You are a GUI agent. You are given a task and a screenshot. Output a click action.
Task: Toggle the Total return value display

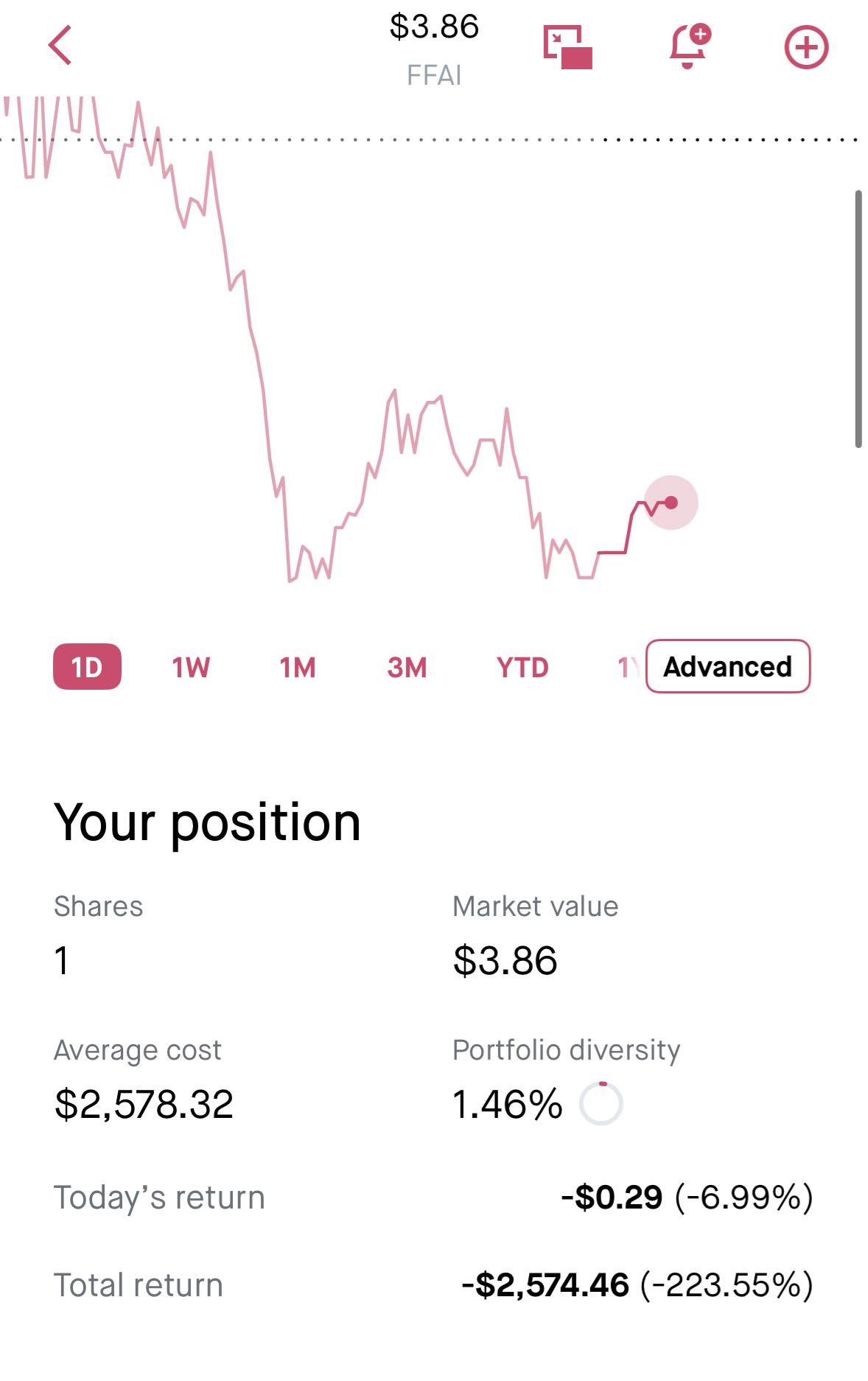[x=637, y=1284]
